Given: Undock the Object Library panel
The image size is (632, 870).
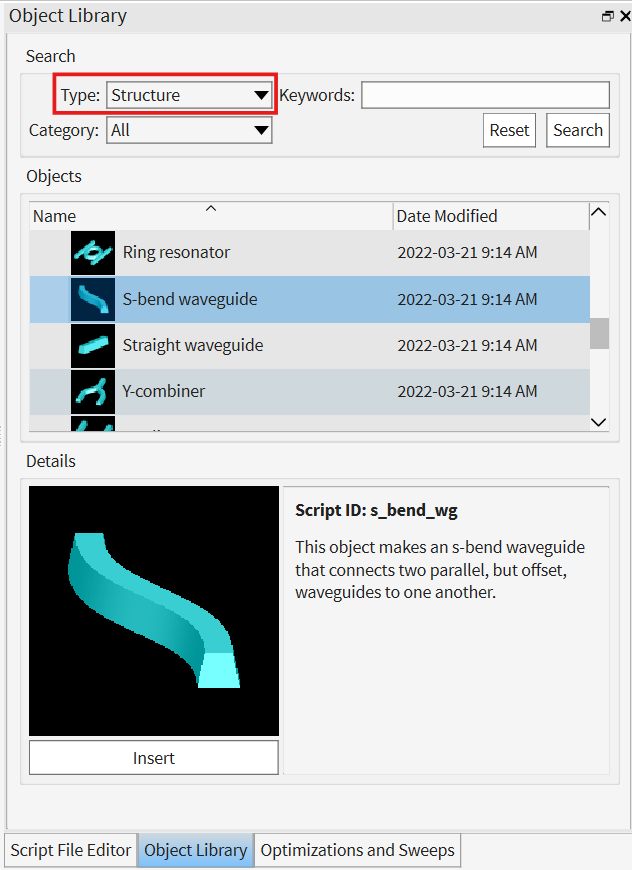Looking at the screenshot, I should (x=608, y=16).
